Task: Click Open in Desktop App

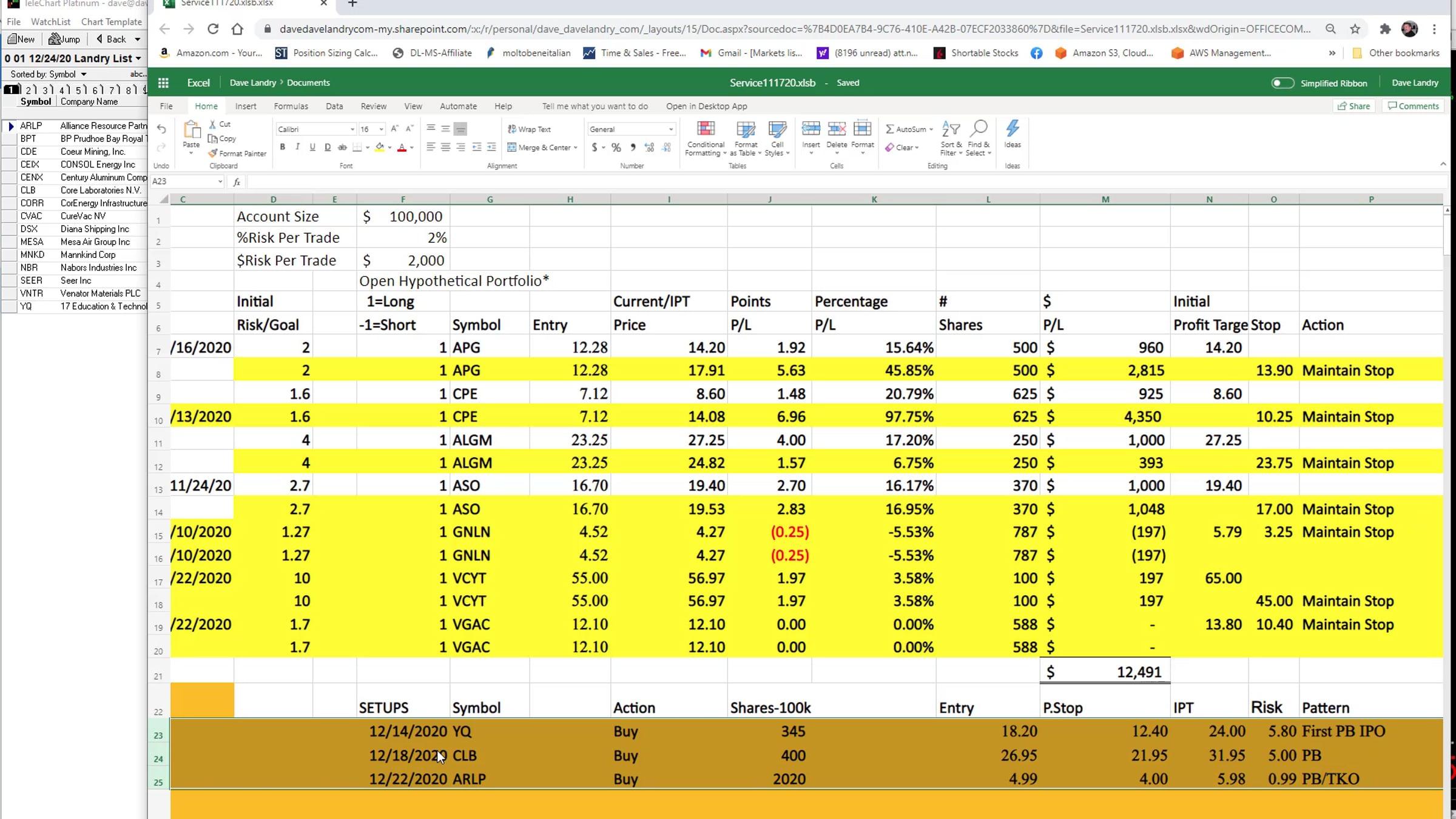Action: (706, 106)
